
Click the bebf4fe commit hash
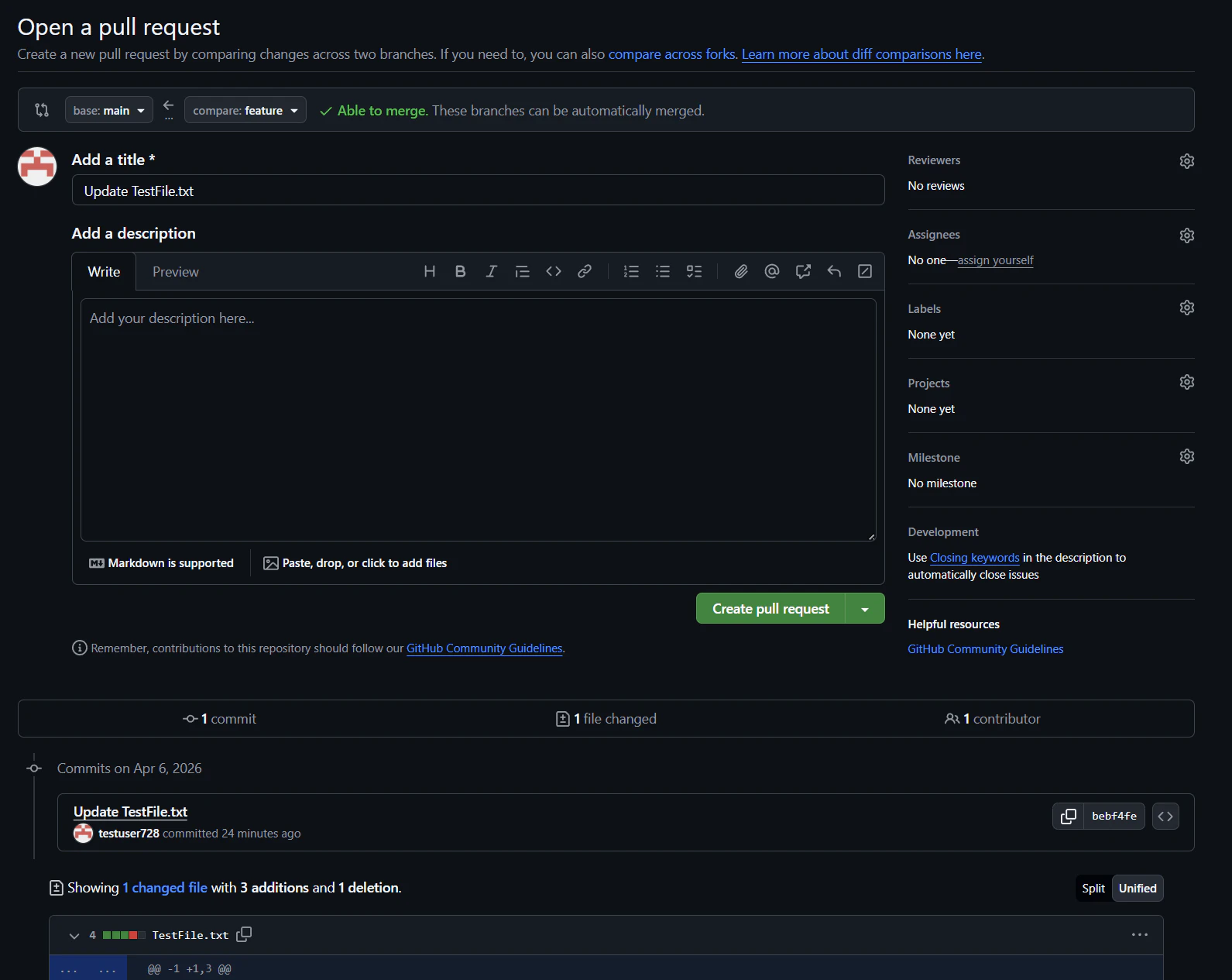click(1114, 817)
